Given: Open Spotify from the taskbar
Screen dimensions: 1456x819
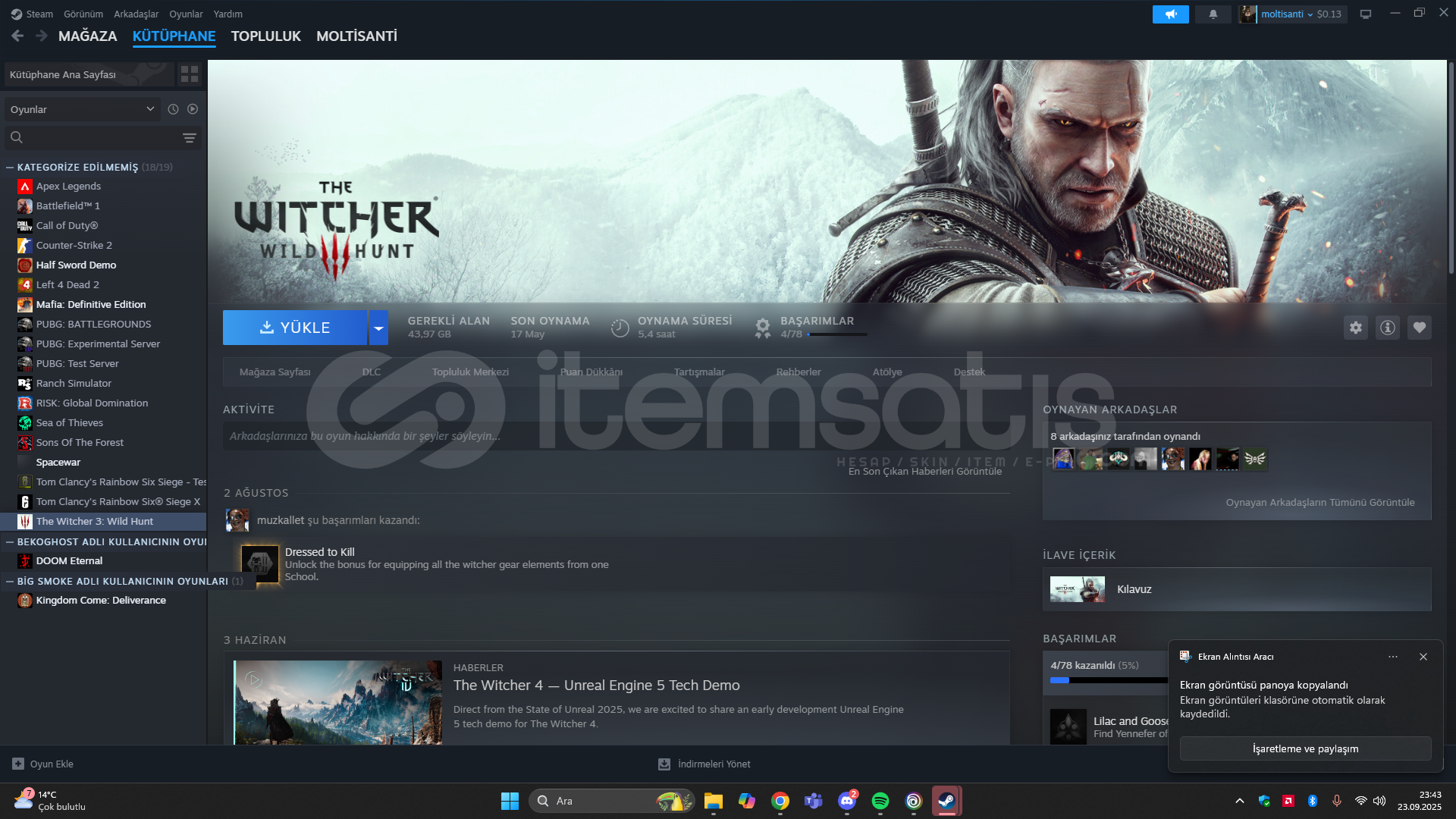Looking at the screenshot, I should click(880, 801).
